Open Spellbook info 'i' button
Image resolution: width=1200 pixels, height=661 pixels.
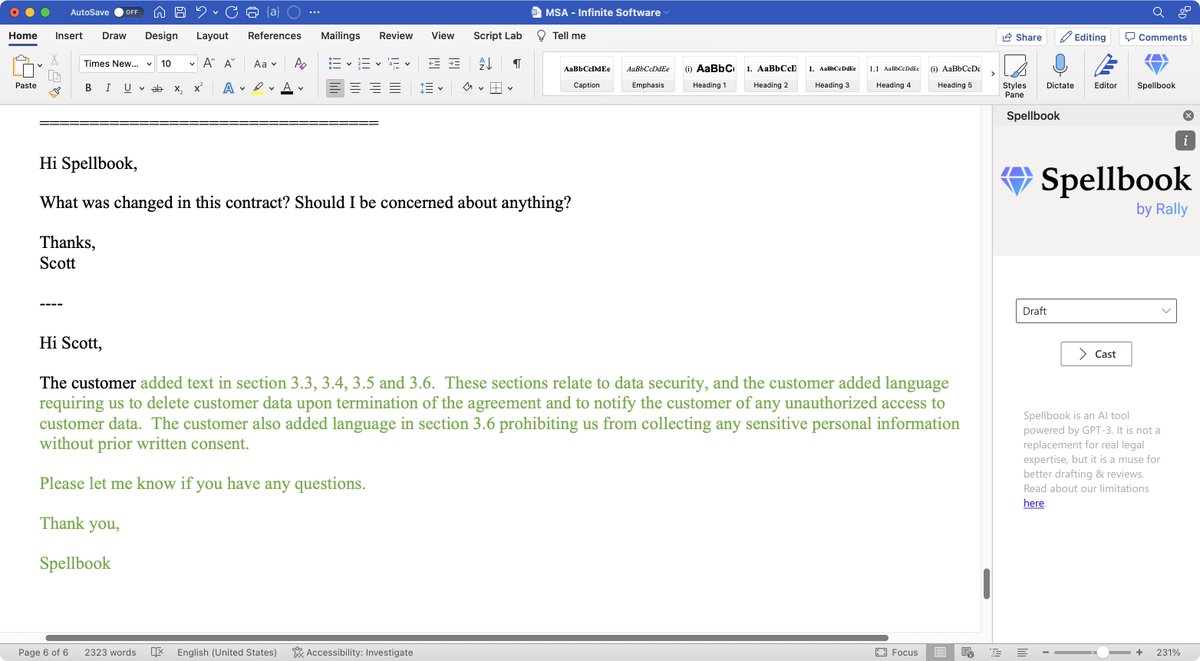(1185, 141)
